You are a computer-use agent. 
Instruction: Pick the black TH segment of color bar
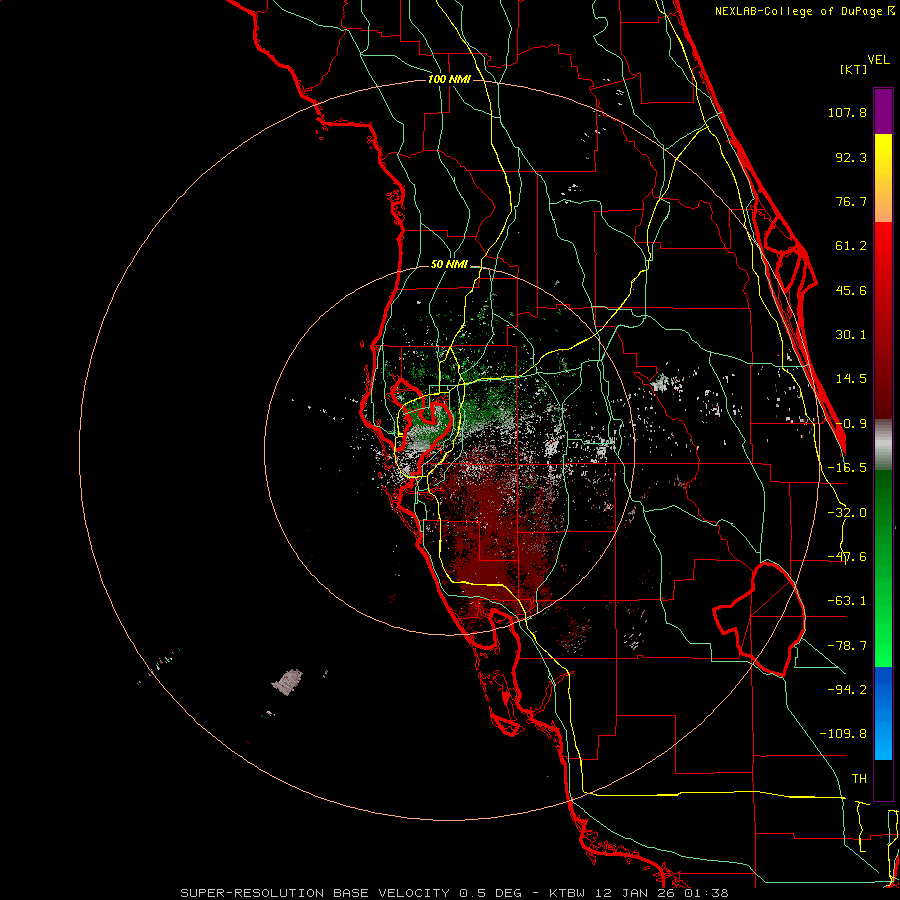(883, 779)
